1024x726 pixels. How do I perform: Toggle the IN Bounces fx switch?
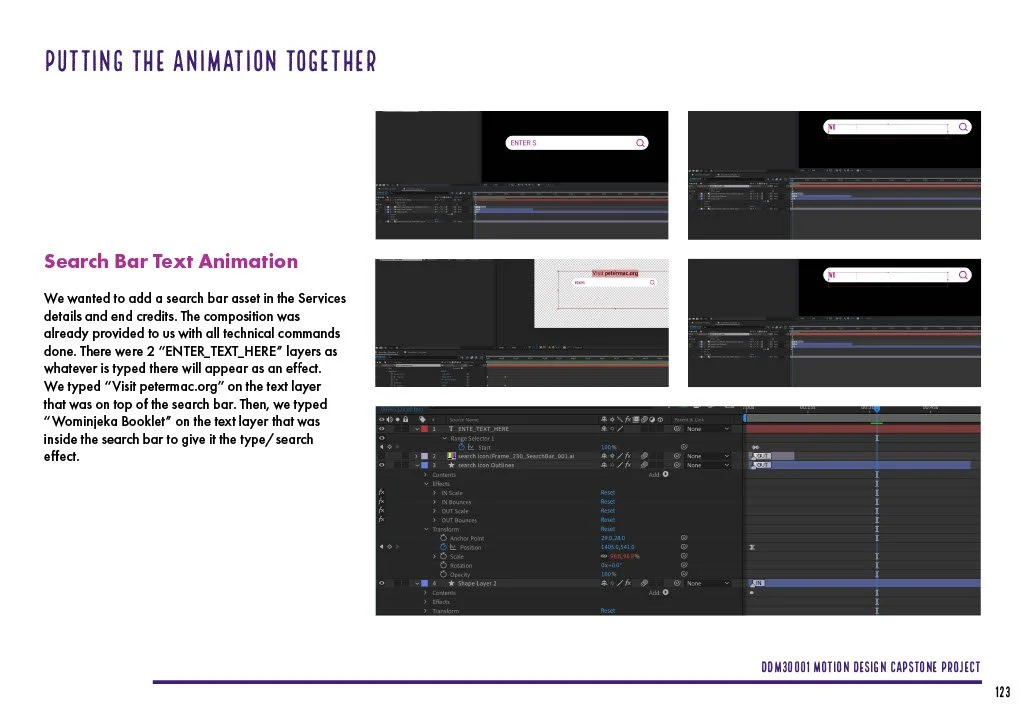[x=381, y=502]
